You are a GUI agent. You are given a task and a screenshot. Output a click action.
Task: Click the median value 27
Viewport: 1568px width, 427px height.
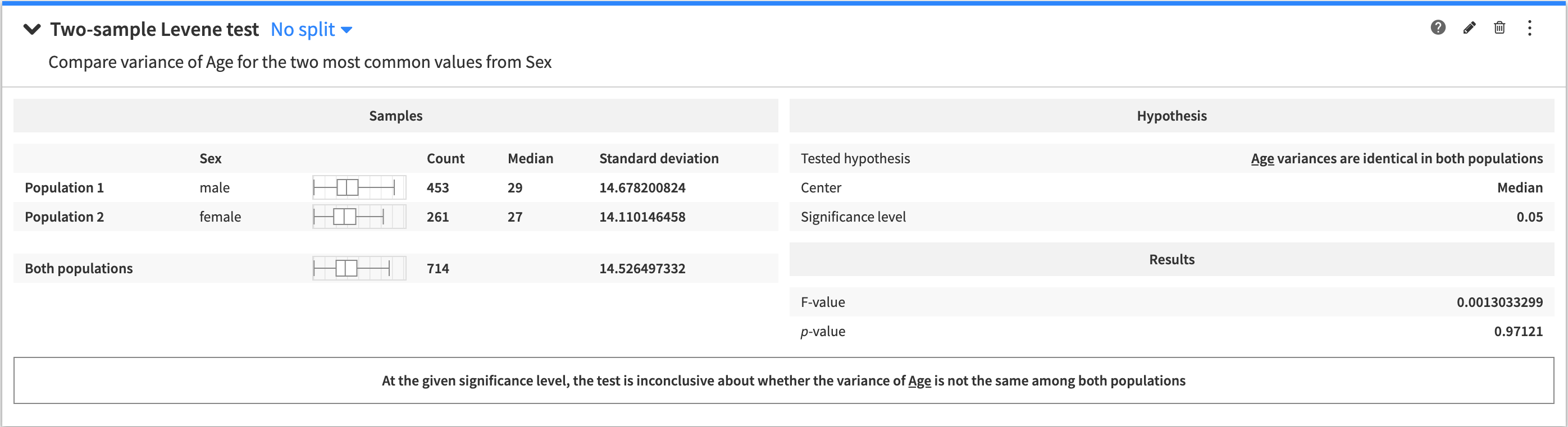click(515, 217)
